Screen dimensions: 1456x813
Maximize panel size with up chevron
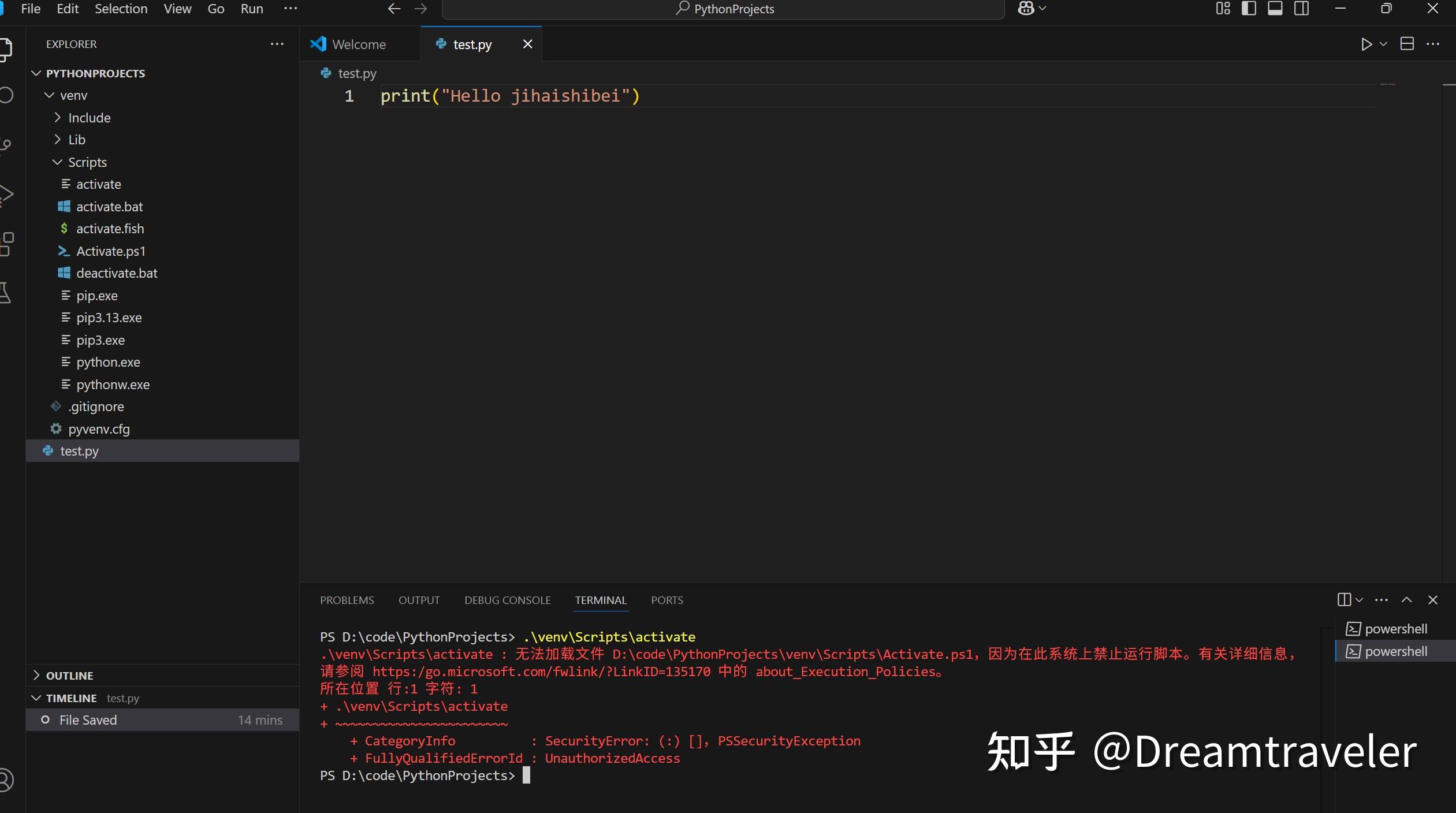1407,600
